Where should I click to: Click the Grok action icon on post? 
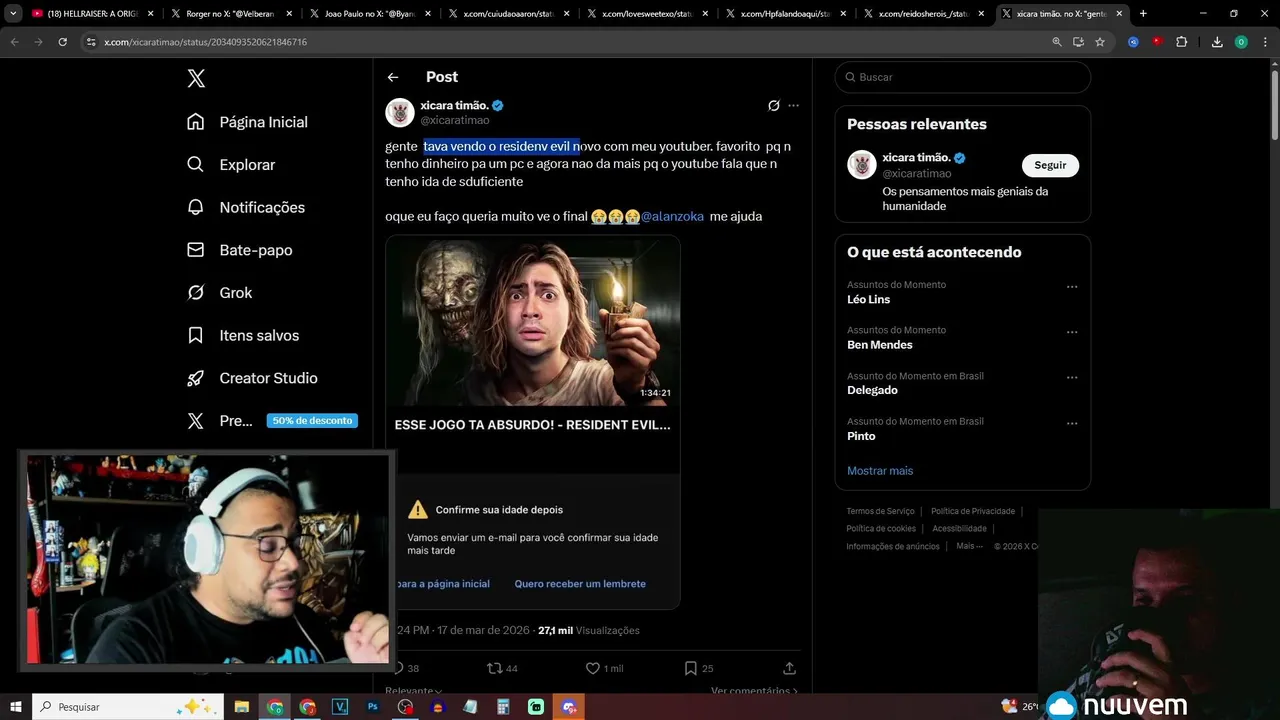click(x=773, y=105)
